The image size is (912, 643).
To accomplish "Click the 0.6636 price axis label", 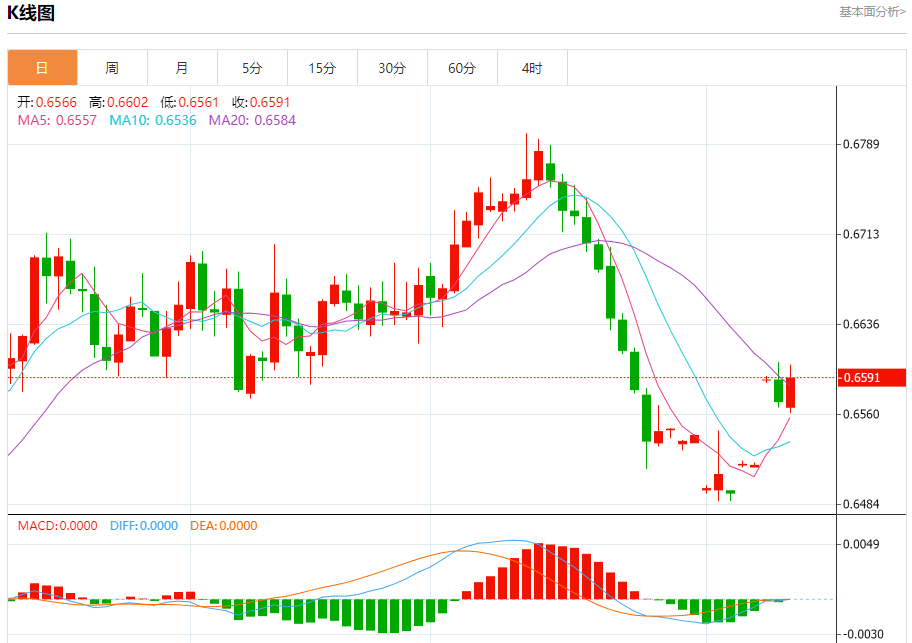I will [861, 324].
